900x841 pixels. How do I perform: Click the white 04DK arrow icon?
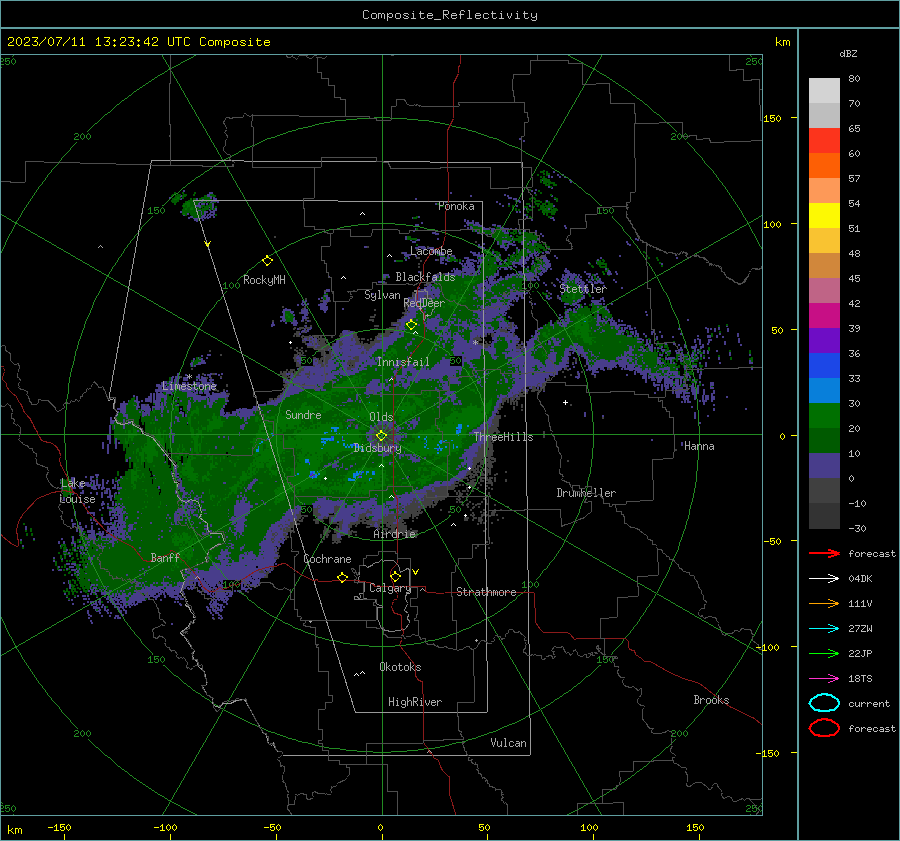(824, 579)
